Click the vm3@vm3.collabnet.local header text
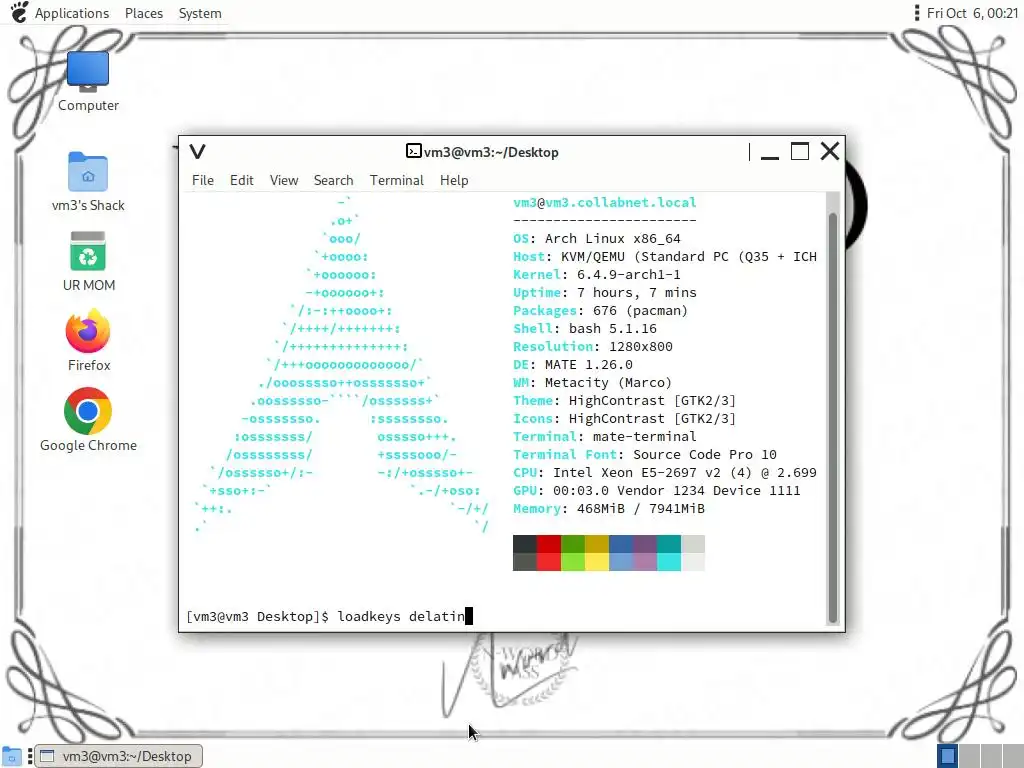 [605, 202]
